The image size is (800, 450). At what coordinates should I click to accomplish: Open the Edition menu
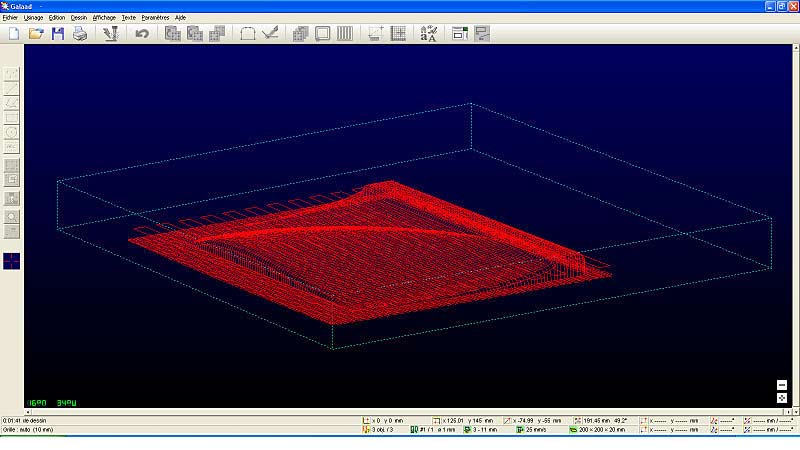[x=57, y=17]
